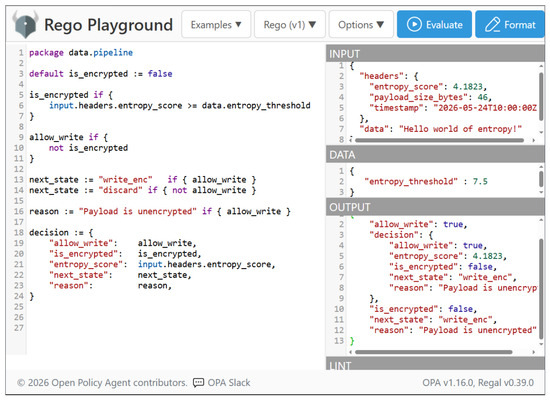
Task: Click the scroll-down arrow of OUTPUT panel
Action: tap(541, 344)
